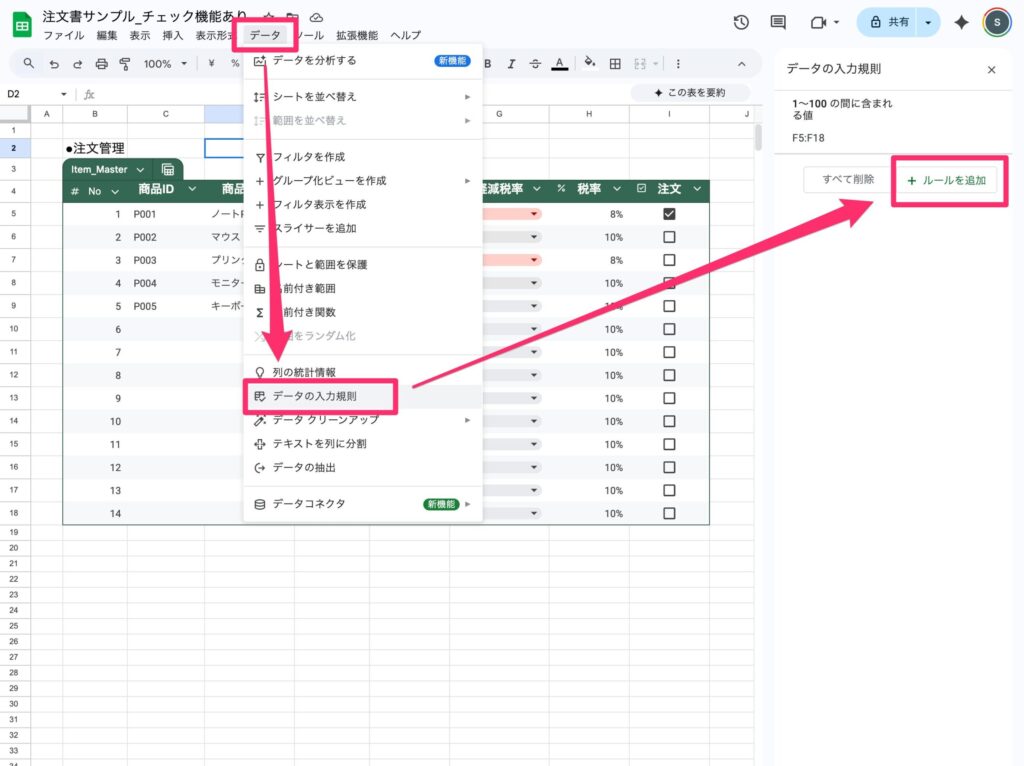Open the 100% zoom dropdown
Viewport: 1024px width, 766px height.
pos(164,64)
